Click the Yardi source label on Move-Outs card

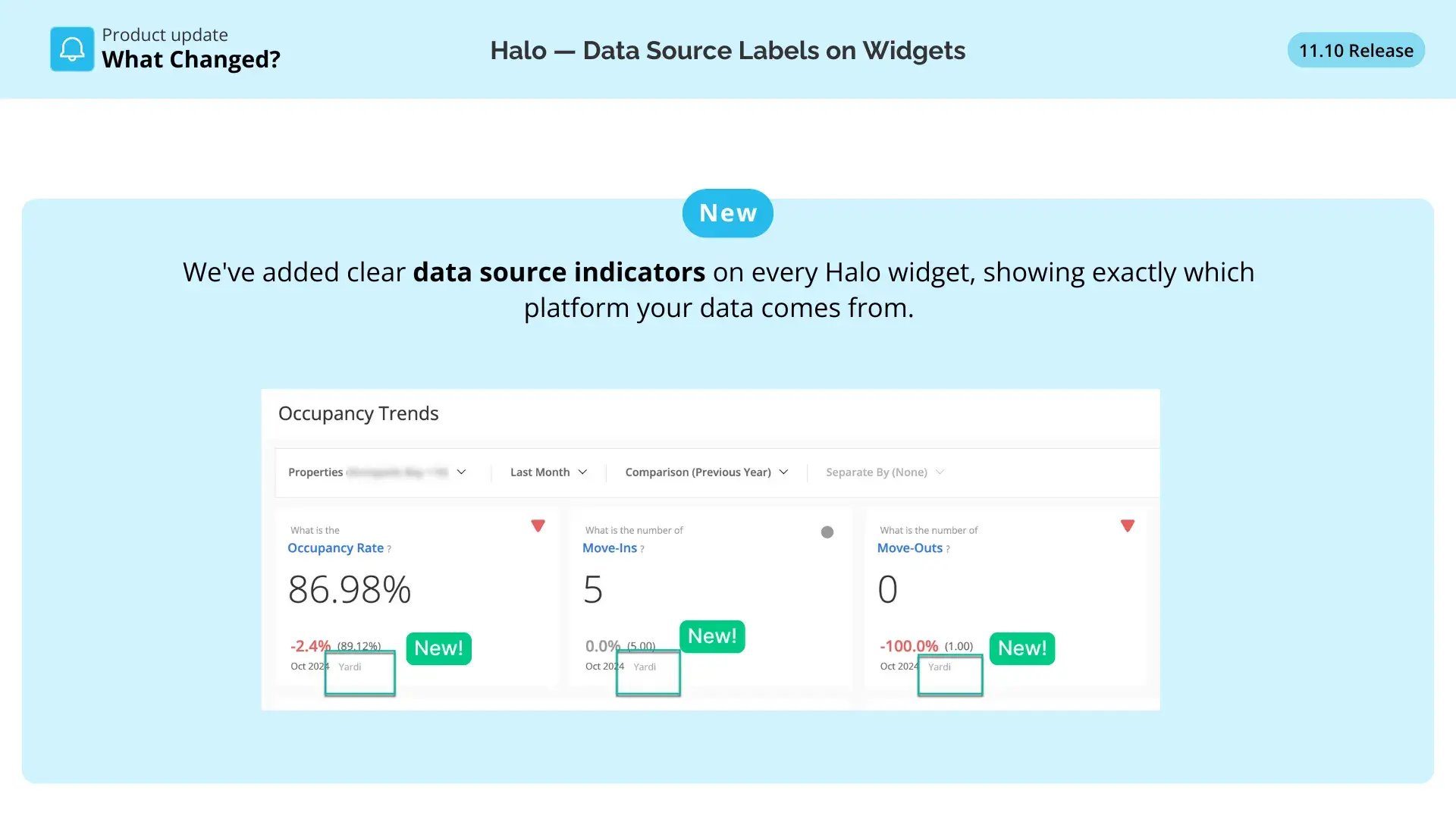[939, 667]
